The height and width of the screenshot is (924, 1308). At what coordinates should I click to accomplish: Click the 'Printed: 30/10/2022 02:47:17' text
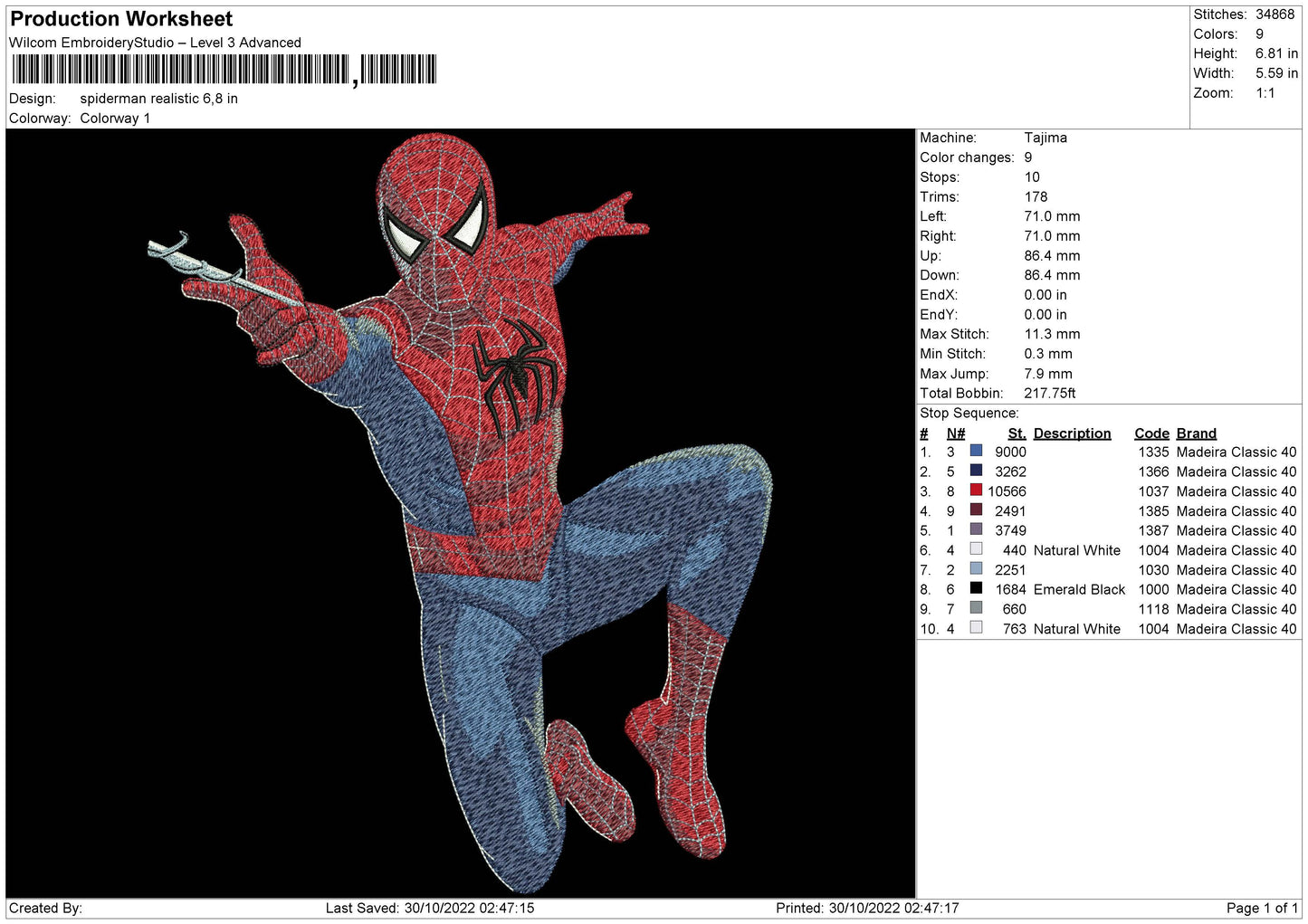pyautogui.click(x=867, y=908)
